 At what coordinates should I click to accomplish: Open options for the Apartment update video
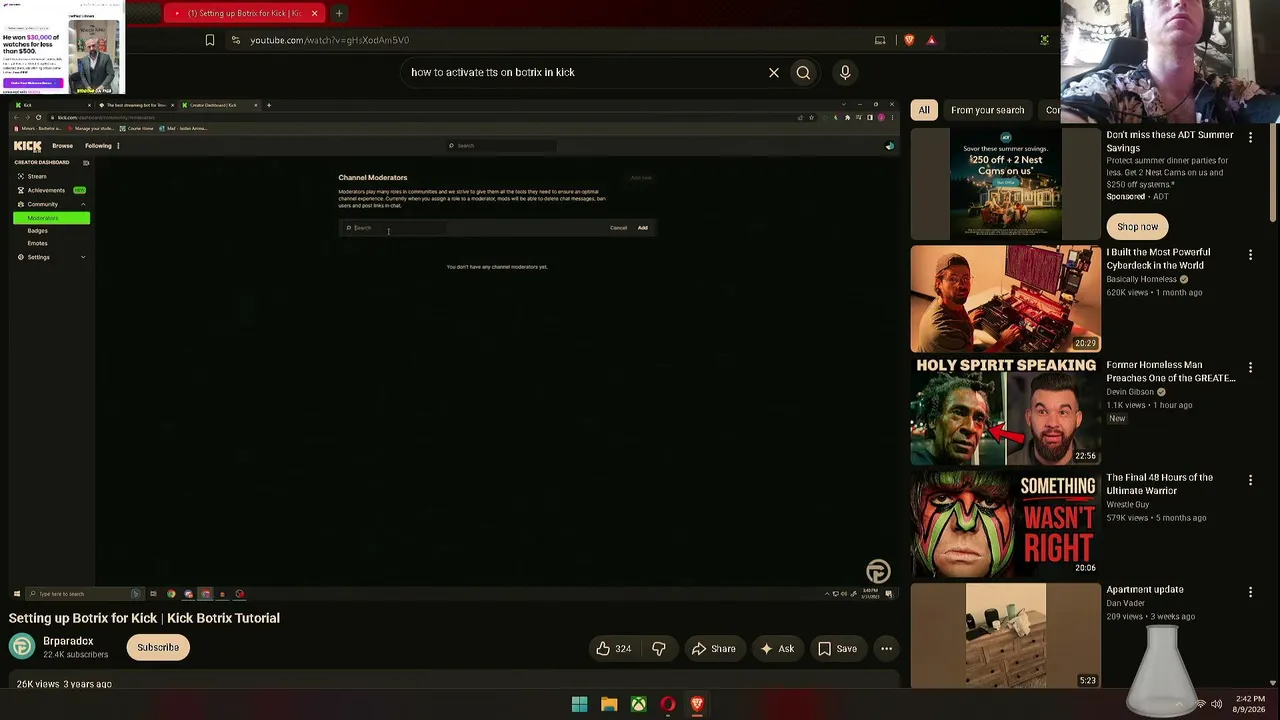tap(1250, 592)
